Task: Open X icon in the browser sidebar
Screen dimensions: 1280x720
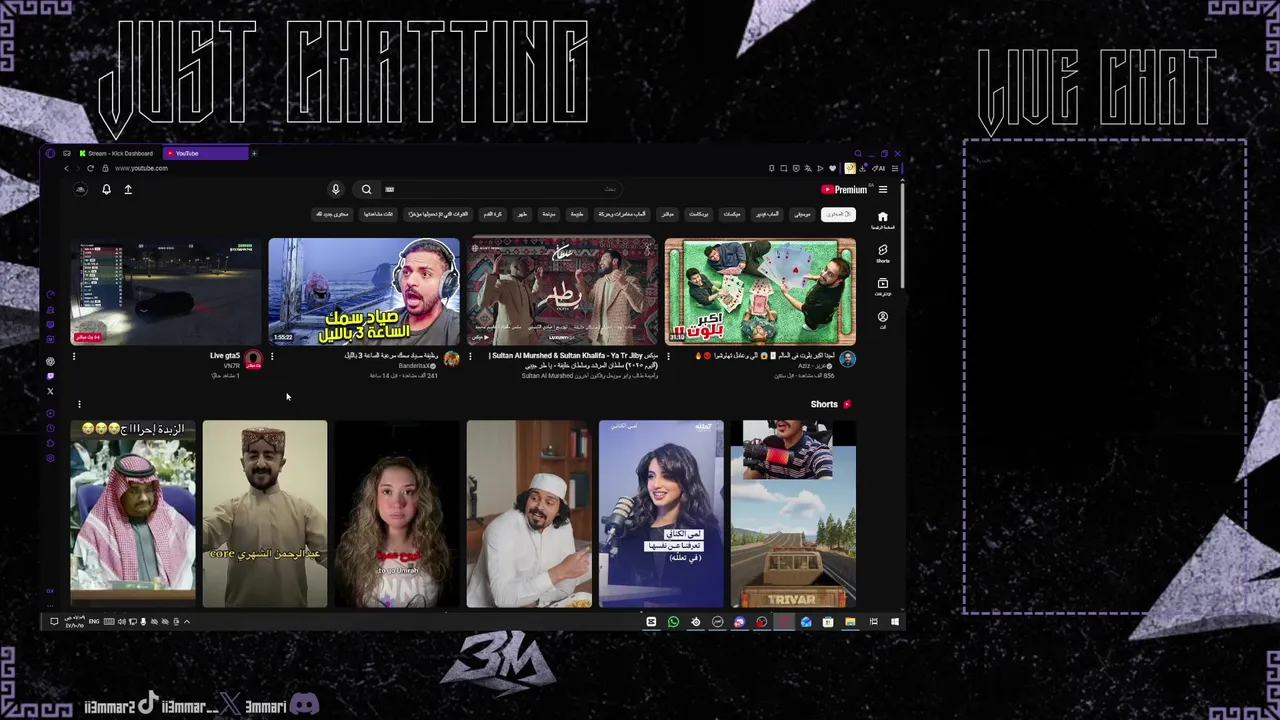Action: pos(50,391)
